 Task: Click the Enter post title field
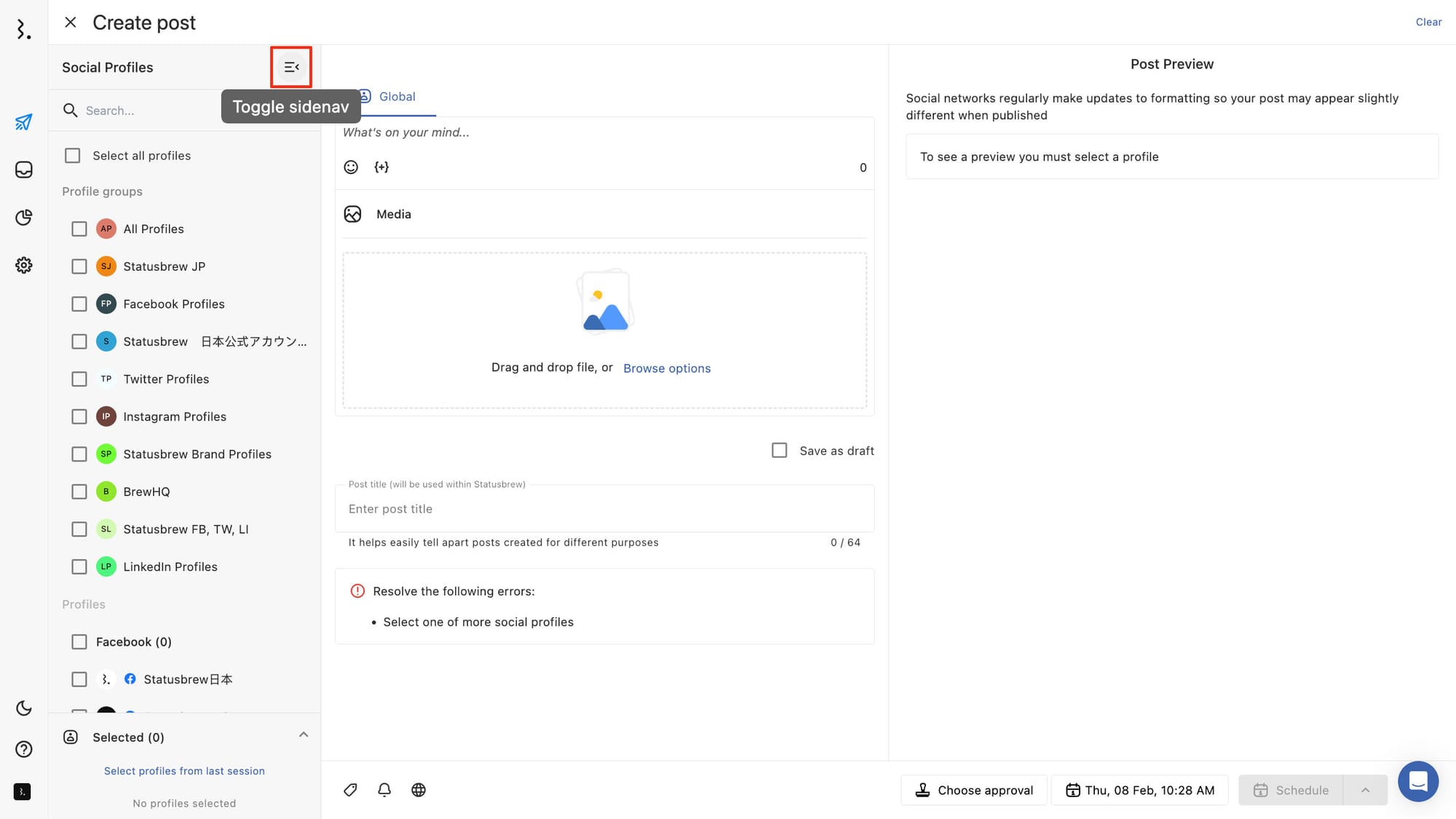pyautogui.click(x=604, y=509)
